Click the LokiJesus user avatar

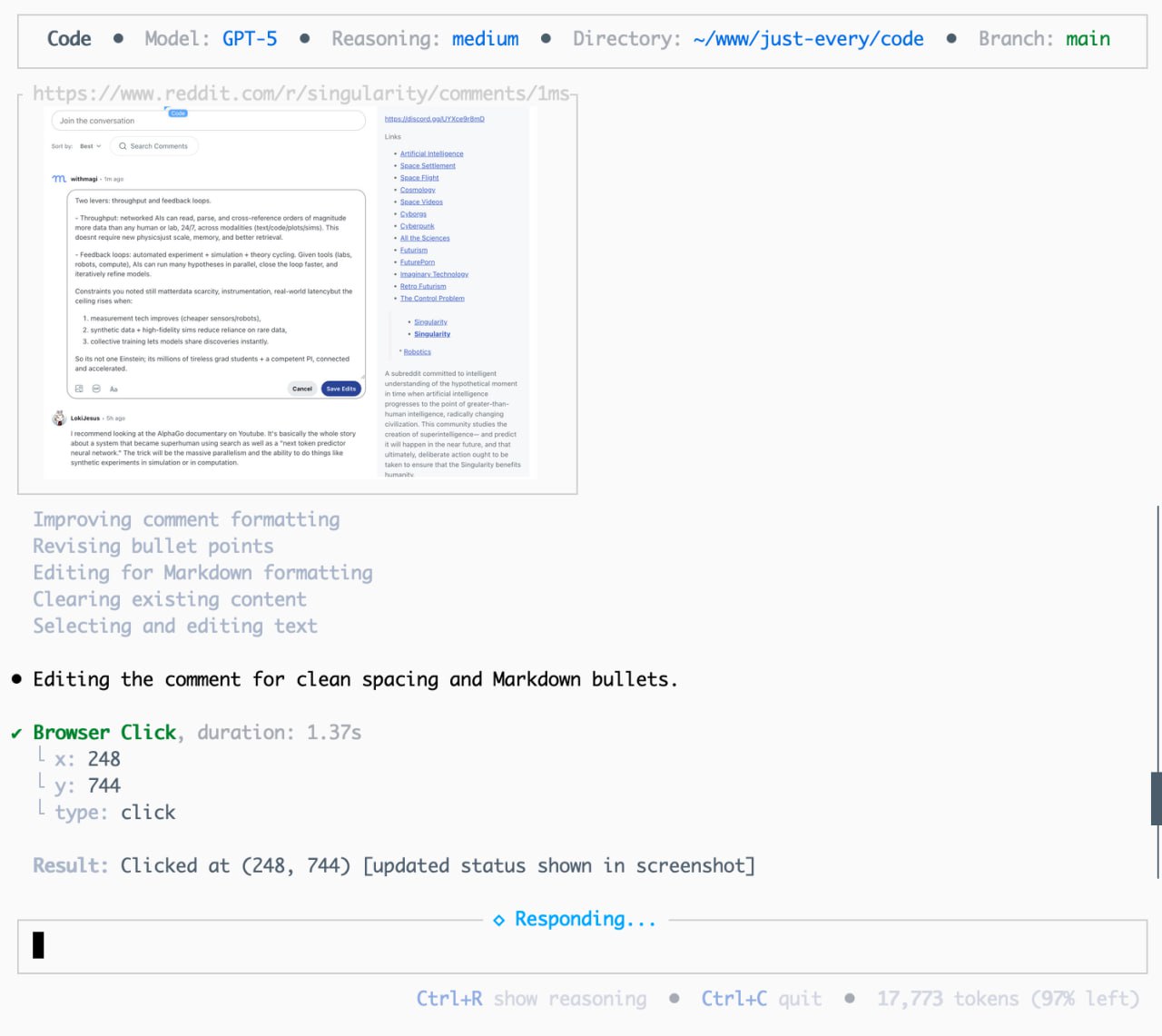(x=59, y=418)
